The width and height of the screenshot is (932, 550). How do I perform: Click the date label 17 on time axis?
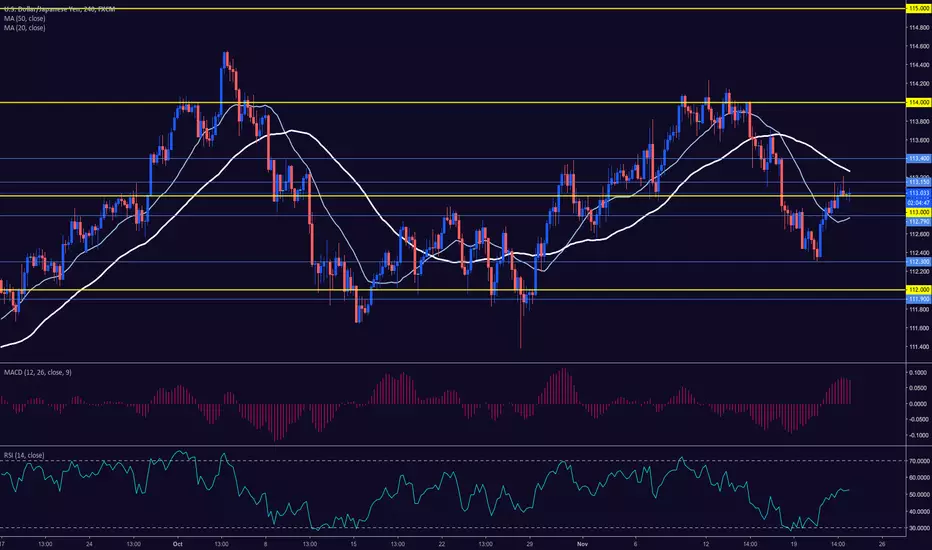click(x=2, y=543)
